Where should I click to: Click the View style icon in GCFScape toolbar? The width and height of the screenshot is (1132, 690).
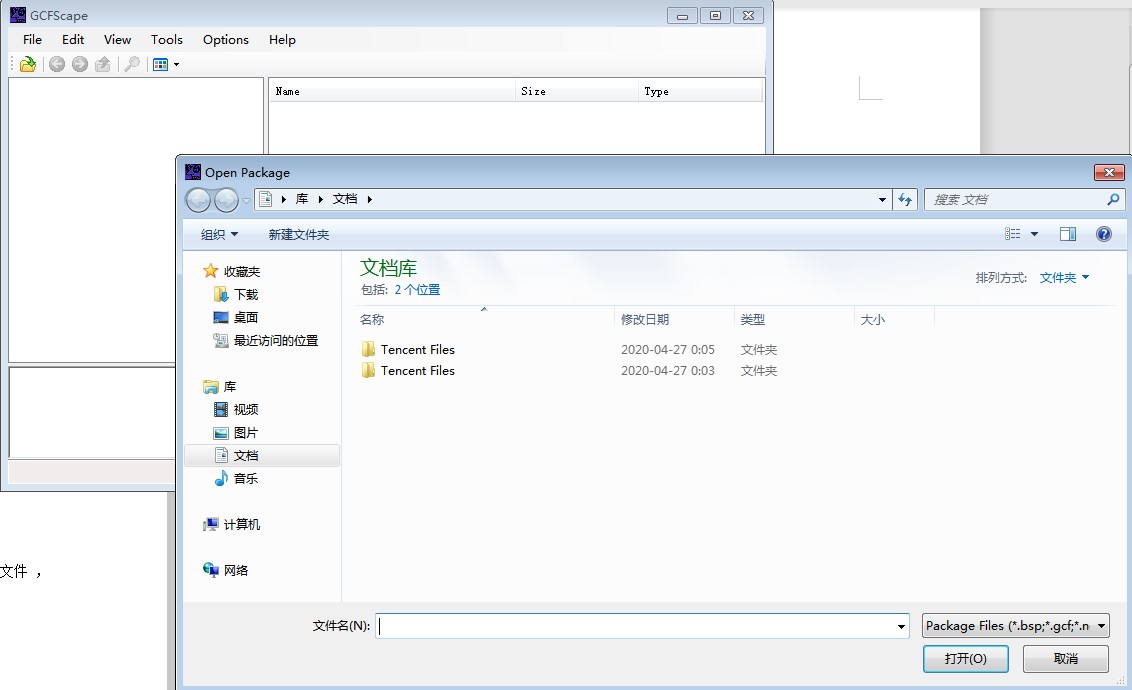160,64
